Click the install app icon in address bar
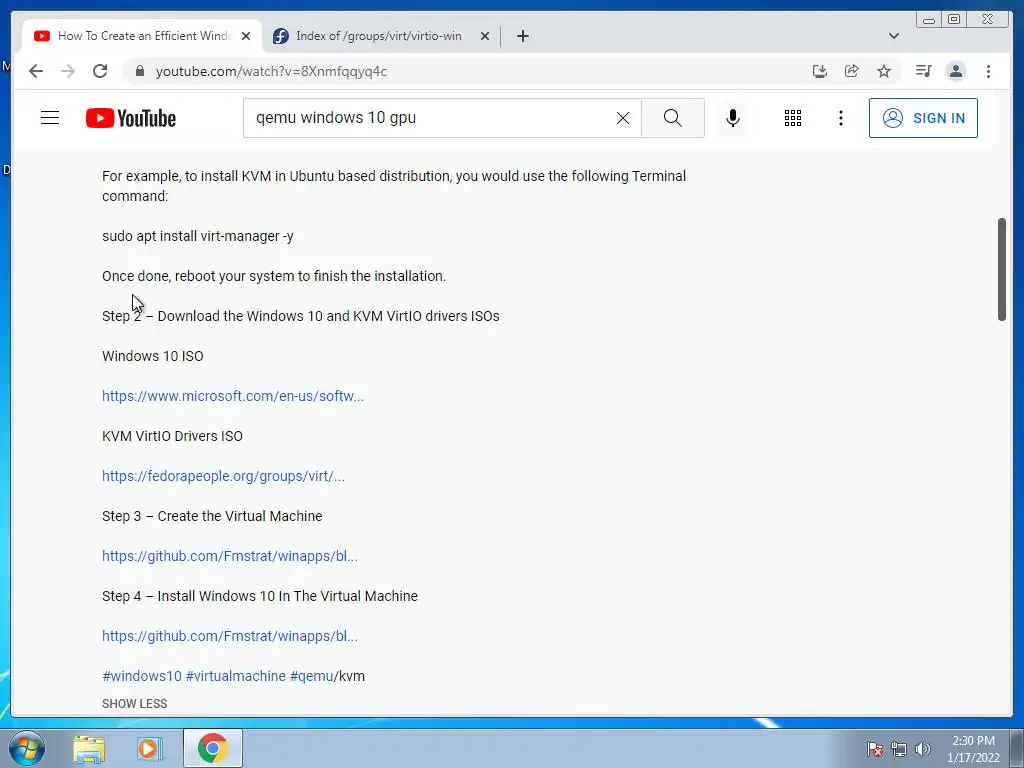This screenshot has height=768, width=1024. [820, 71]
